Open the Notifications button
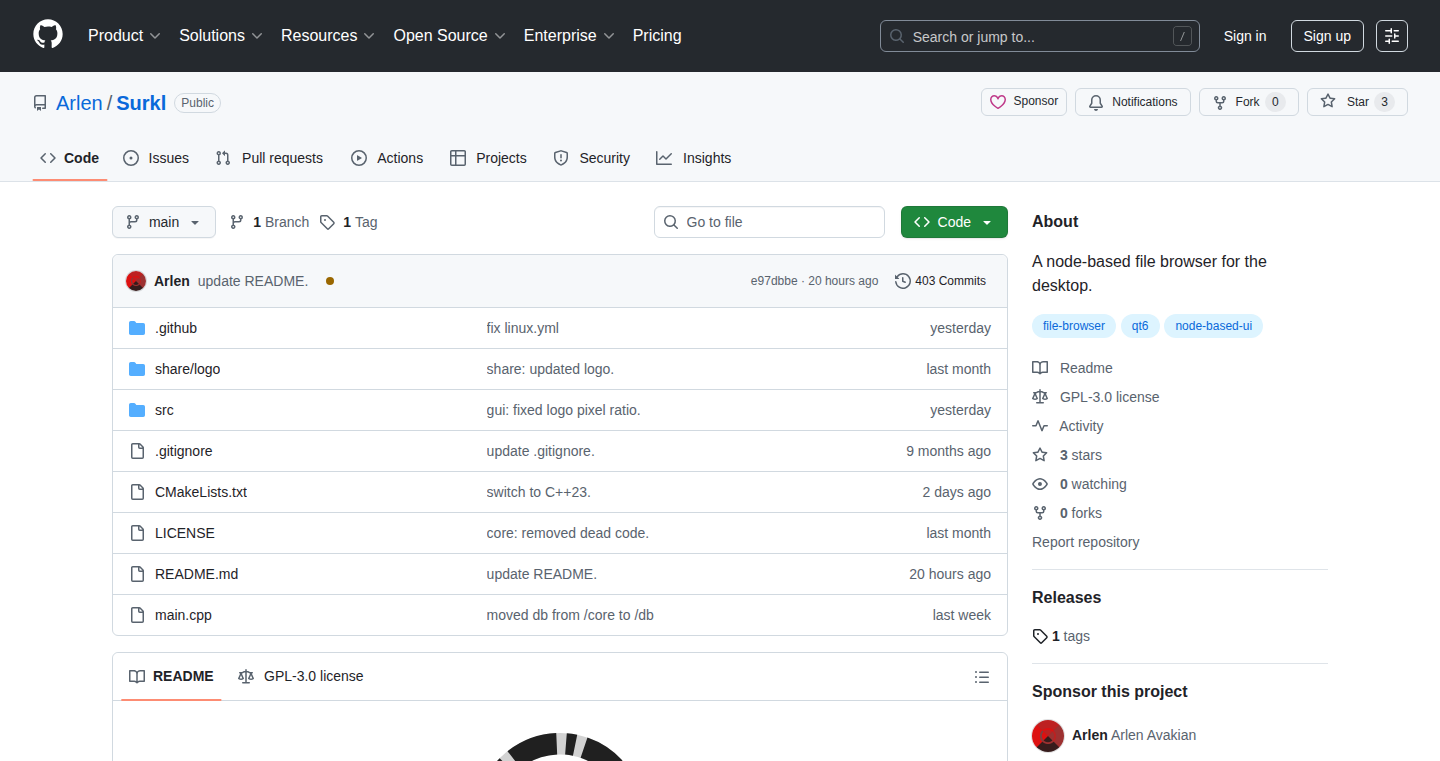 1133,102
